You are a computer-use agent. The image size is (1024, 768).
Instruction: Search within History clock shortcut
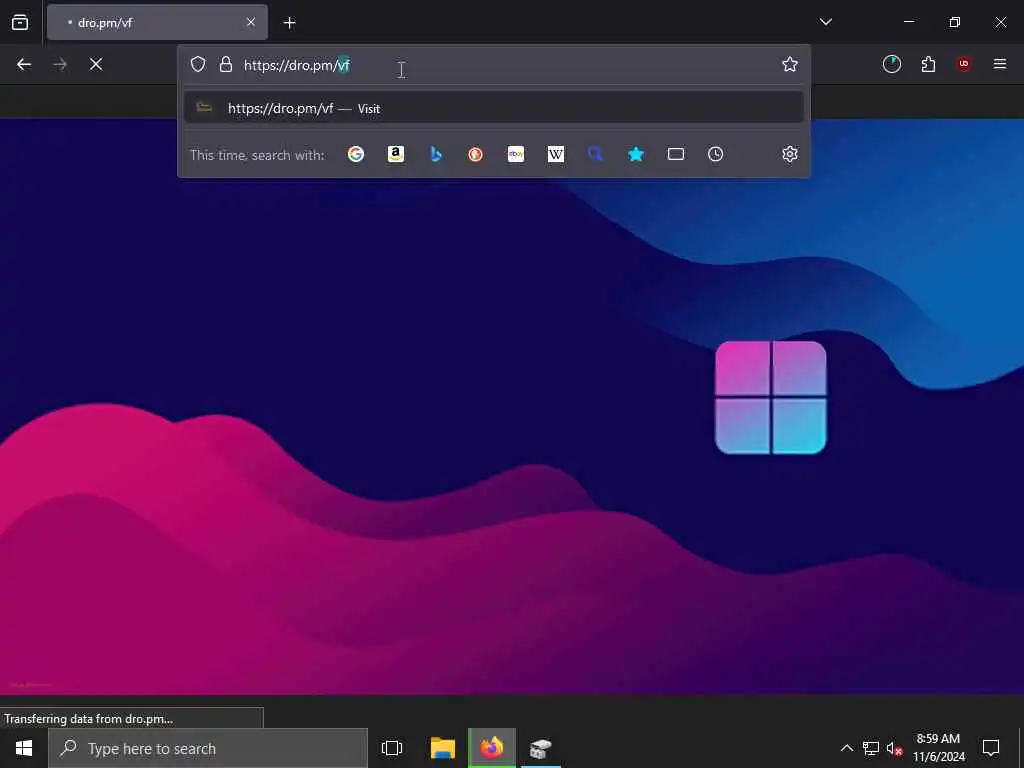[x=716, y=154]
